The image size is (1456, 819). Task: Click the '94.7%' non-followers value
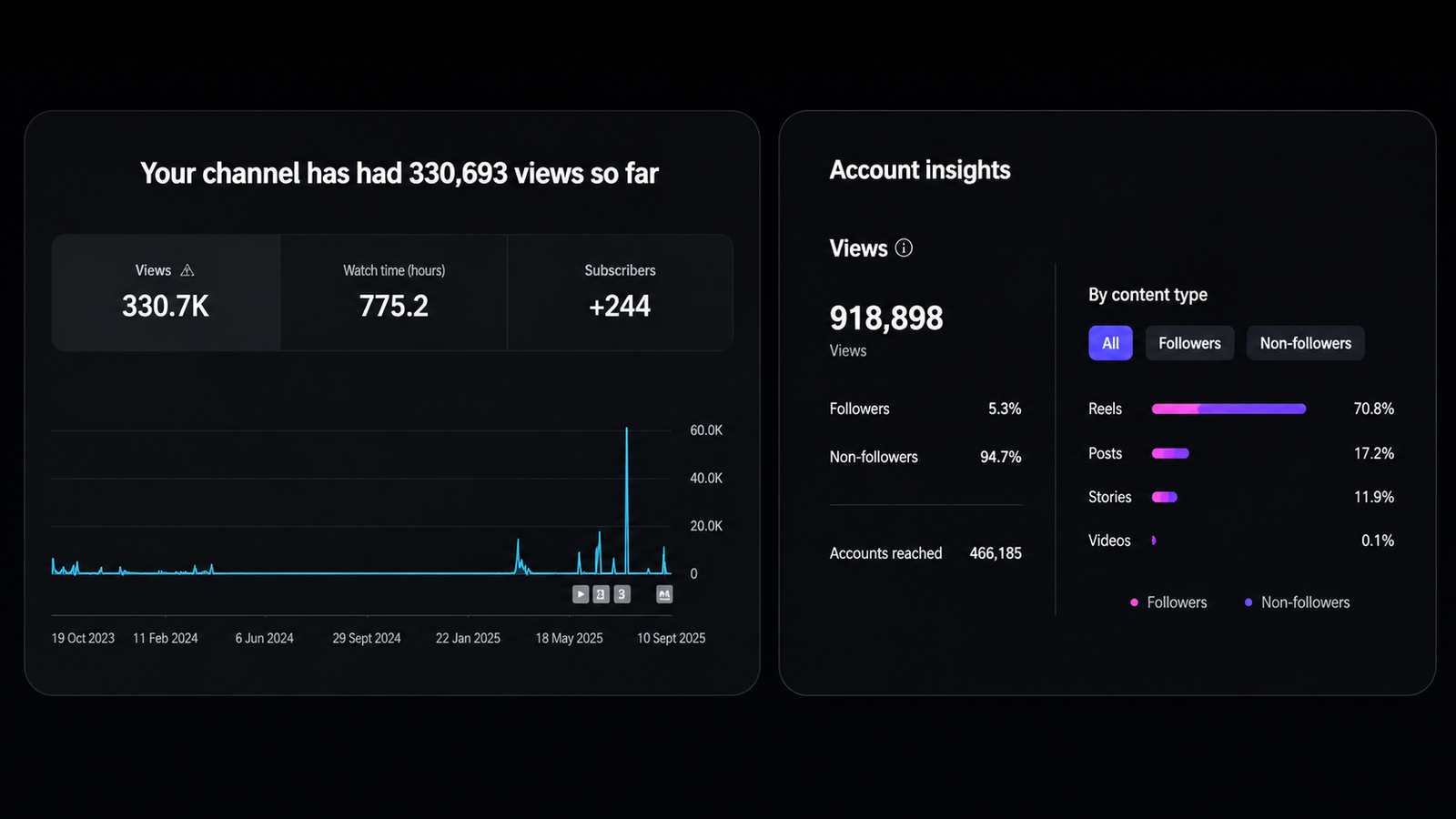pyautogui.click(x=1000, y=457)
